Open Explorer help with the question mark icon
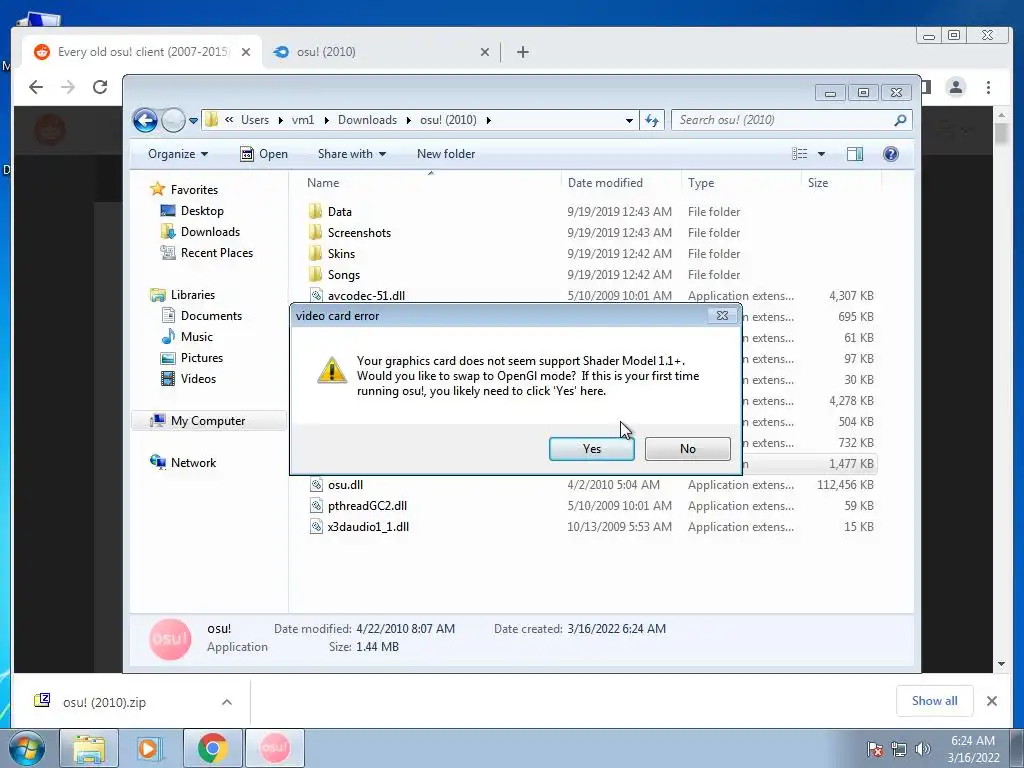Viewport: 1024px width, 768px height. 891,154
